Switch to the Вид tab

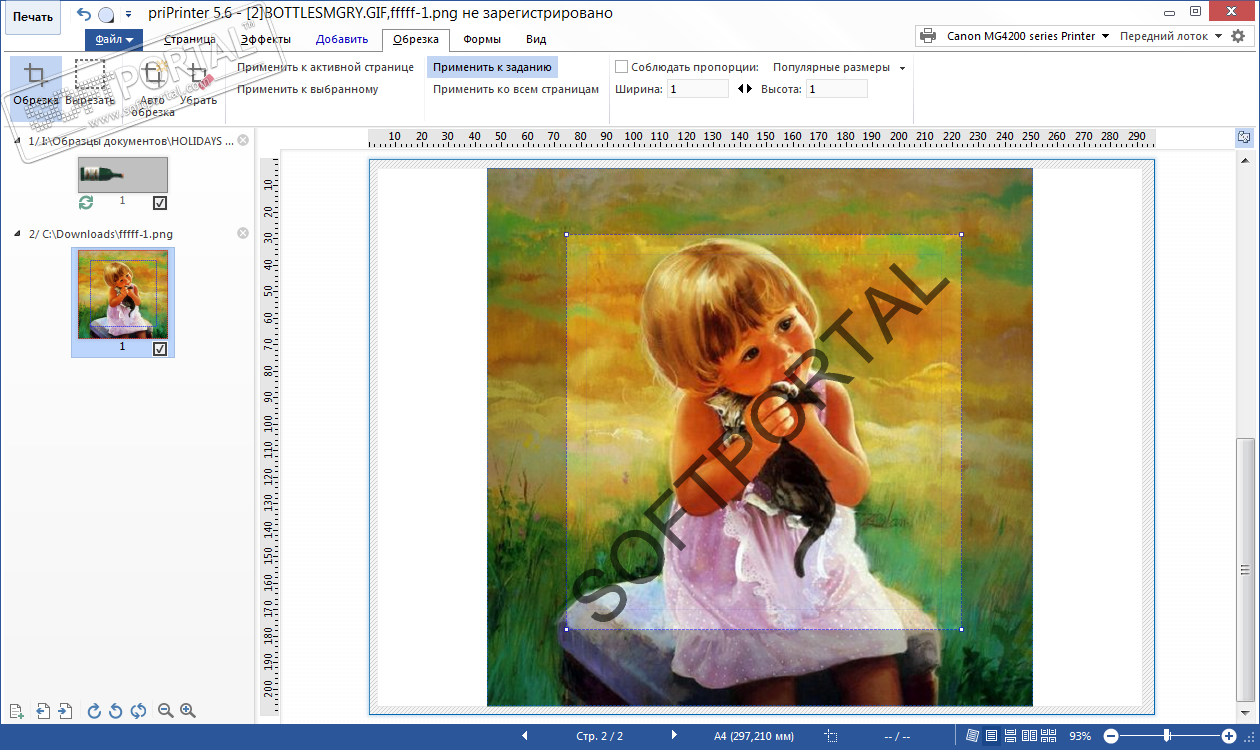pyautogui.click(x=536, y=40)
